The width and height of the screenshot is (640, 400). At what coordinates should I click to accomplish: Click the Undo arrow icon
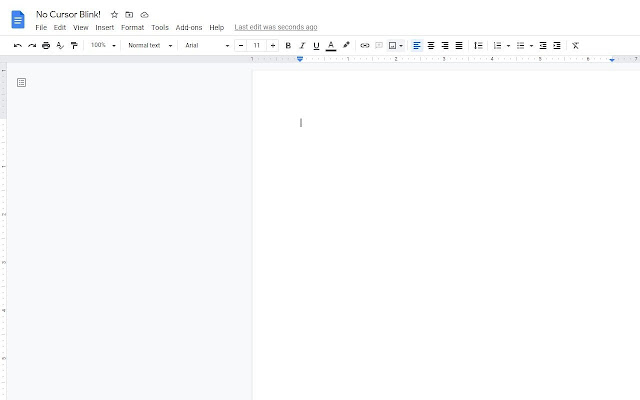pyautogui.click(x=18, y=45)
